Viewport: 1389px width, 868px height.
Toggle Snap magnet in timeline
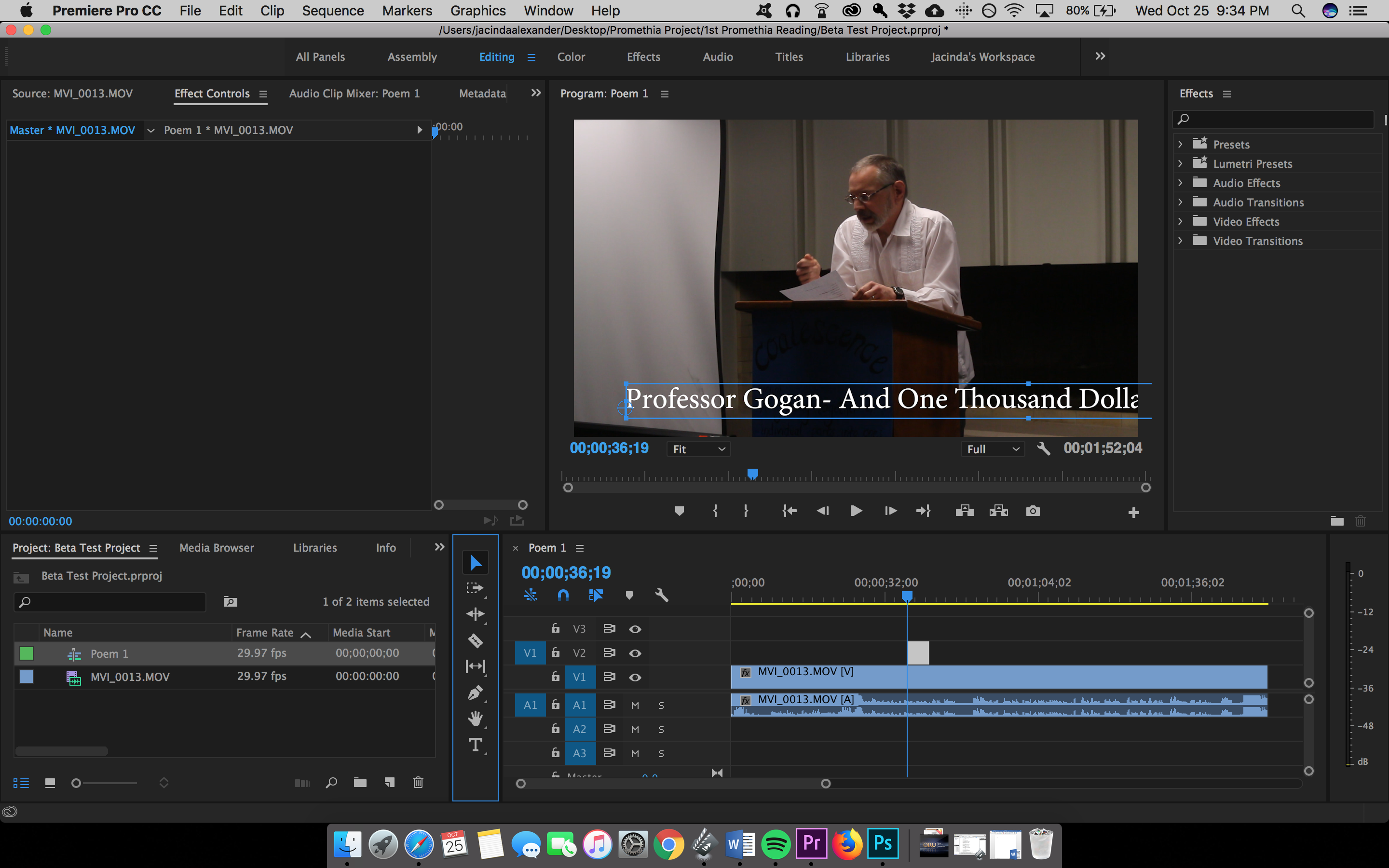pos(563,596)
